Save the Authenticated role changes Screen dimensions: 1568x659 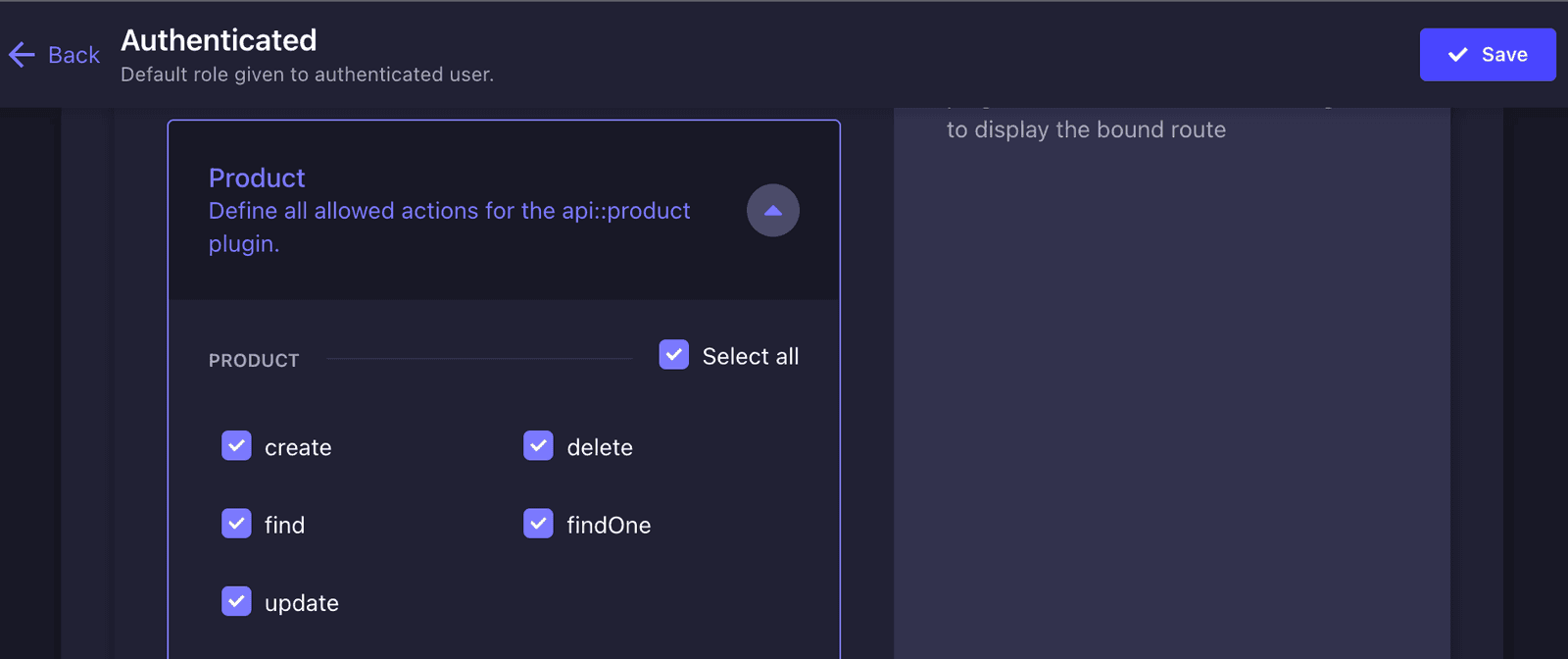[x=1488, y=55]
